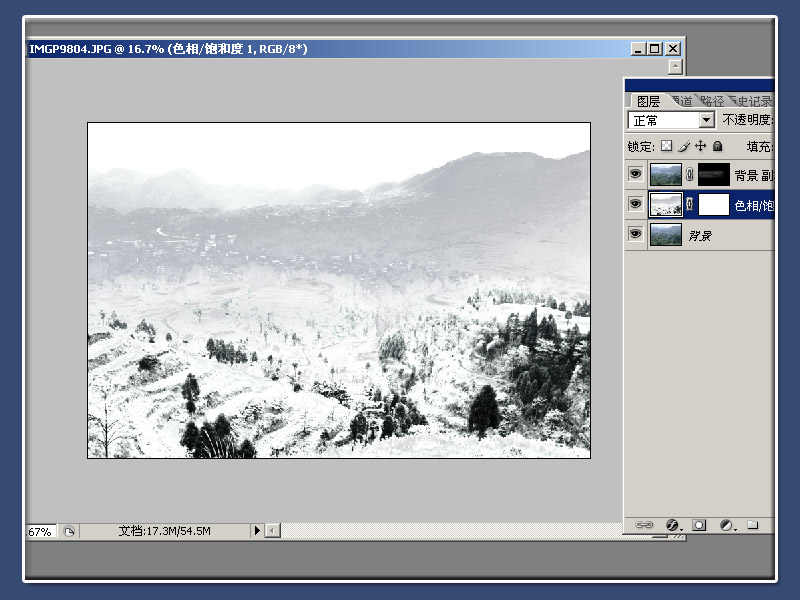Select black mask of 背景 副本
The height and width of the screenshot is (600, 800).
[714, 174]
